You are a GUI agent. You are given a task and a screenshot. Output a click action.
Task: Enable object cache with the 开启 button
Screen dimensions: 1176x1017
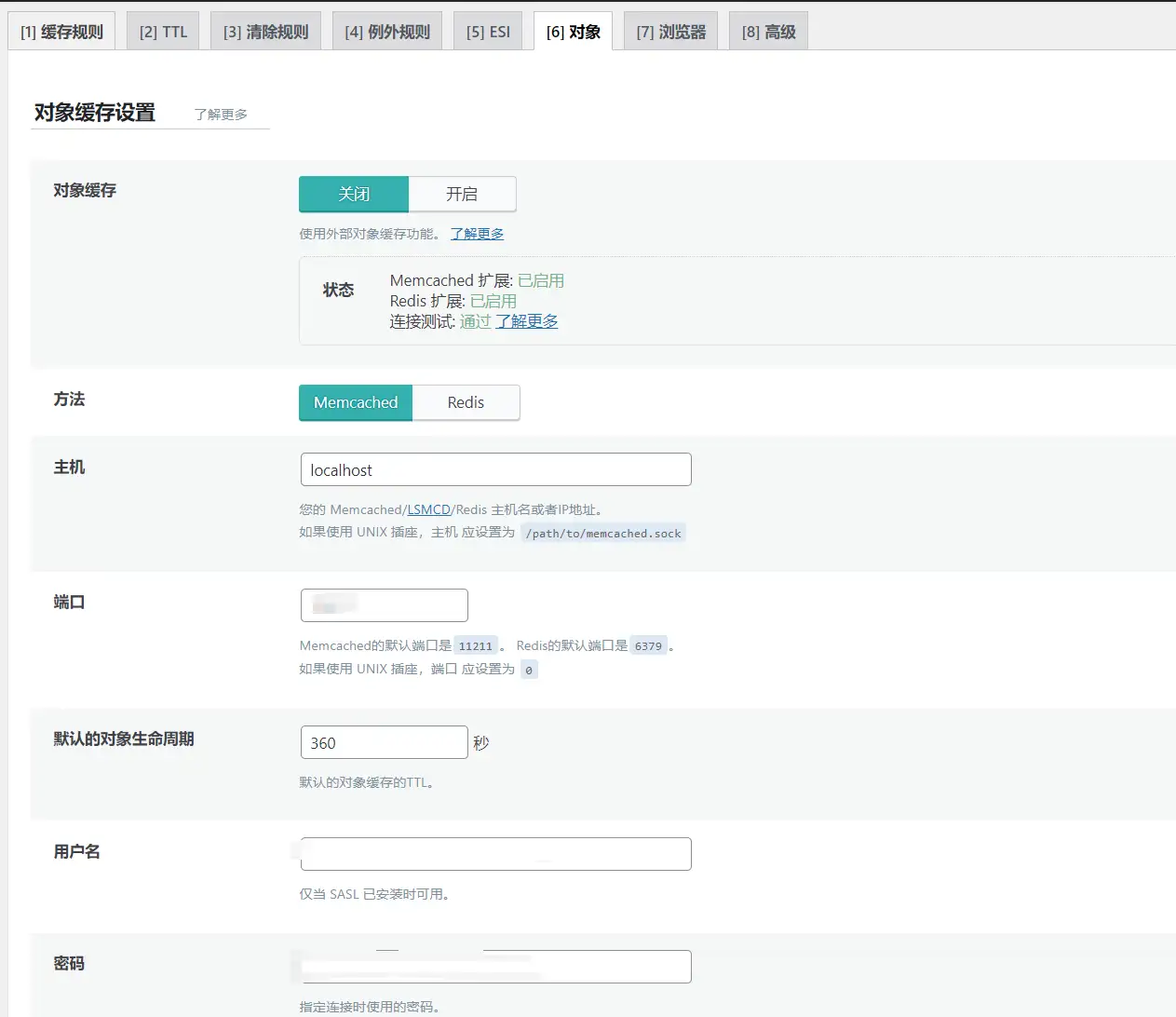click(462, 194)
